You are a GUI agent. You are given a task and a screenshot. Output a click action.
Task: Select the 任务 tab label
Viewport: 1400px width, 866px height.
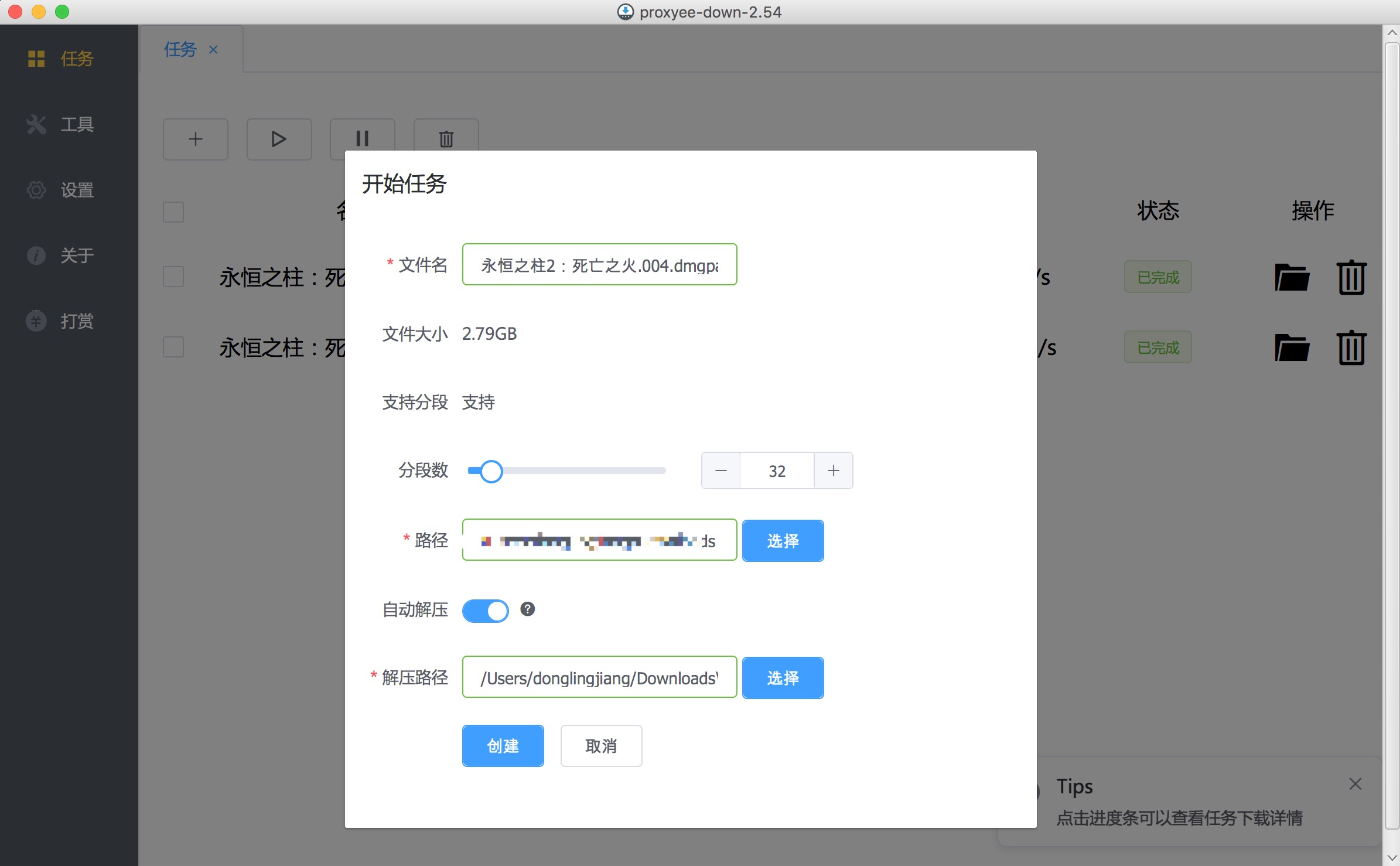[180, 50]
